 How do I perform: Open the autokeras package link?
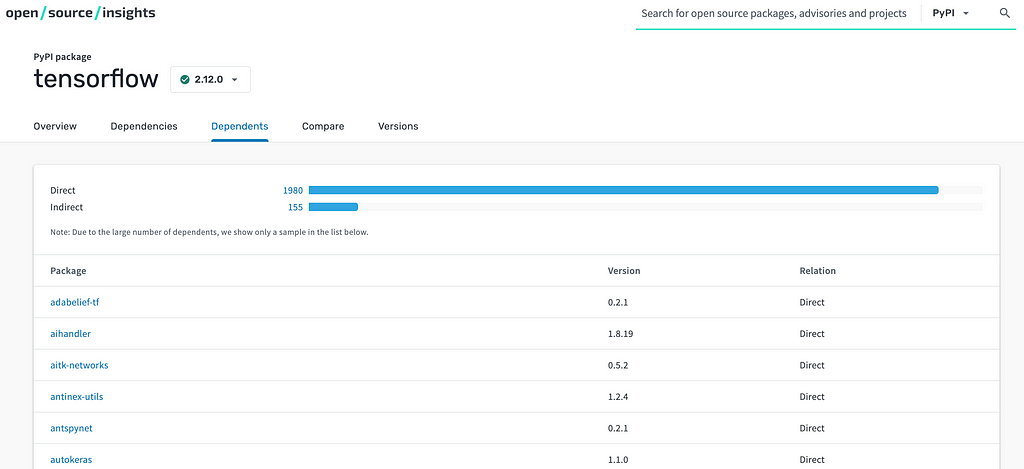(71, 459)
